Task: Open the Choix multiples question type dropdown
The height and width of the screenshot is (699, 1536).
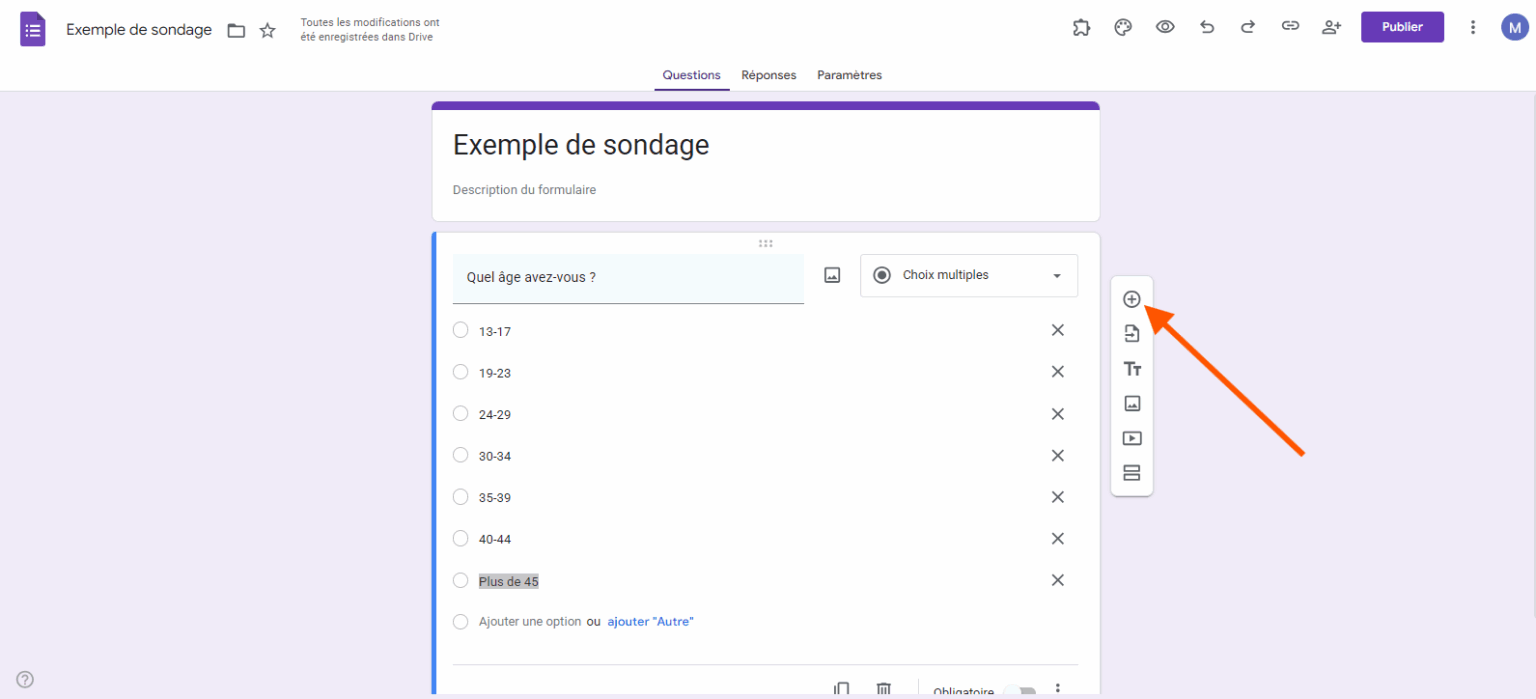Action: pyautogui.click(x=968, y=275)
